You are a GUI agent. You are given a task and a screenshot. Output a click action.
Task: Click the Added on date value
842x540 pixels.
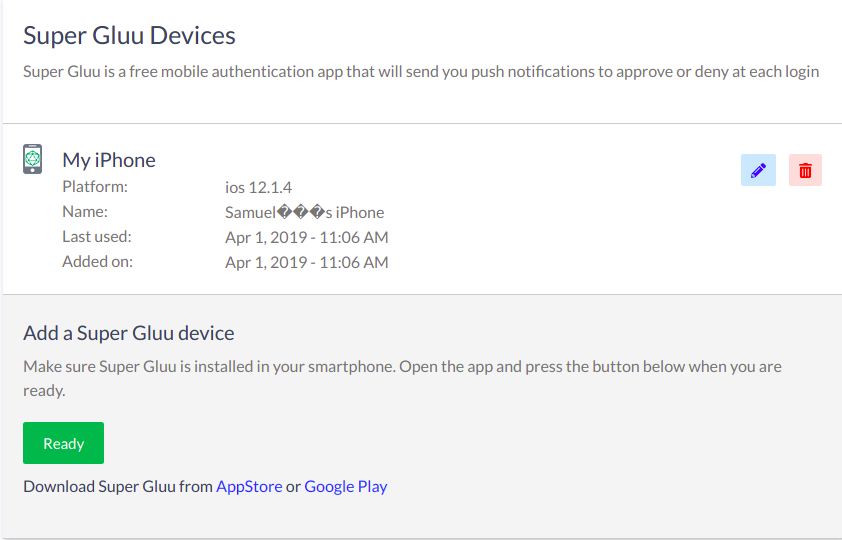[306, 262]
